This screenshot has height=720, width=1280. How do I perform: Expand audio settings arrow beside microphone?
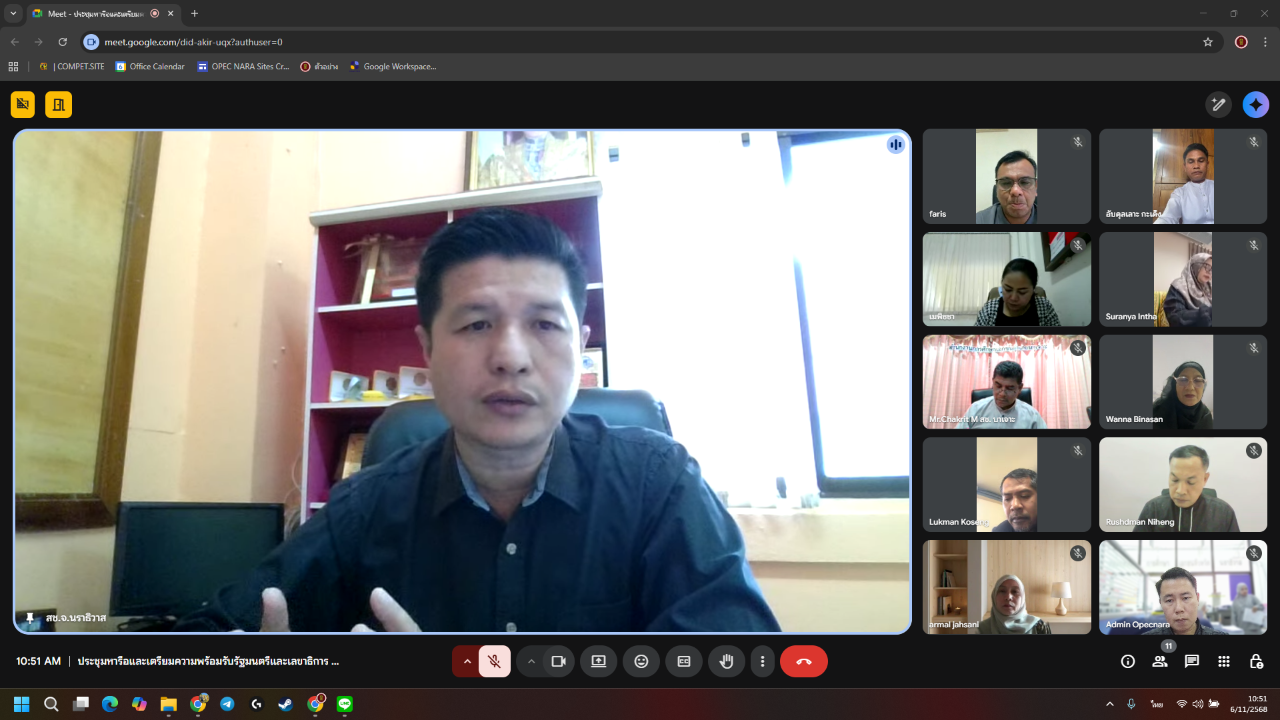[466, 661]
